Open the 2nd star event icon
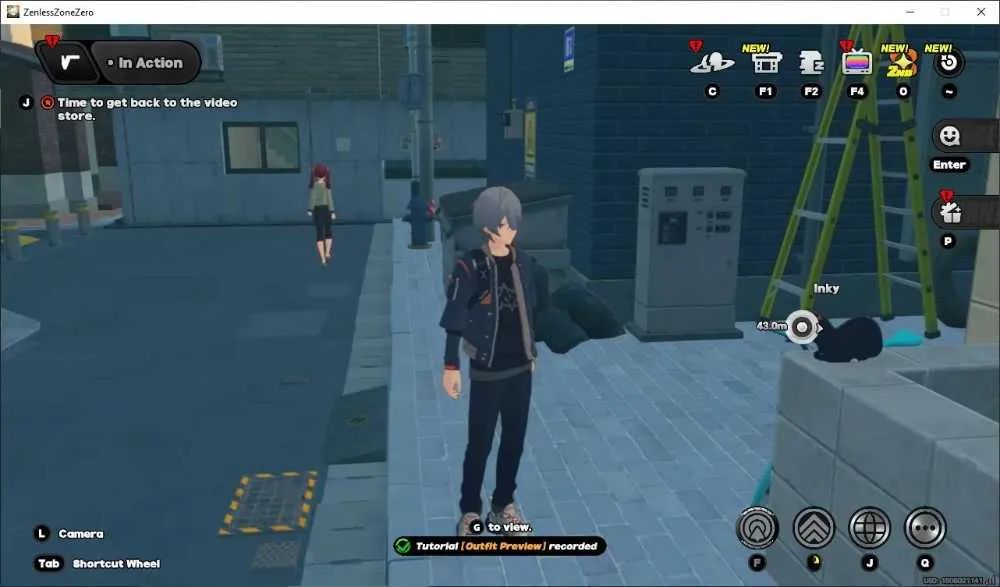Image resolution: width=1000 pixels, height=587 pixels. click(x=902, y=64)
